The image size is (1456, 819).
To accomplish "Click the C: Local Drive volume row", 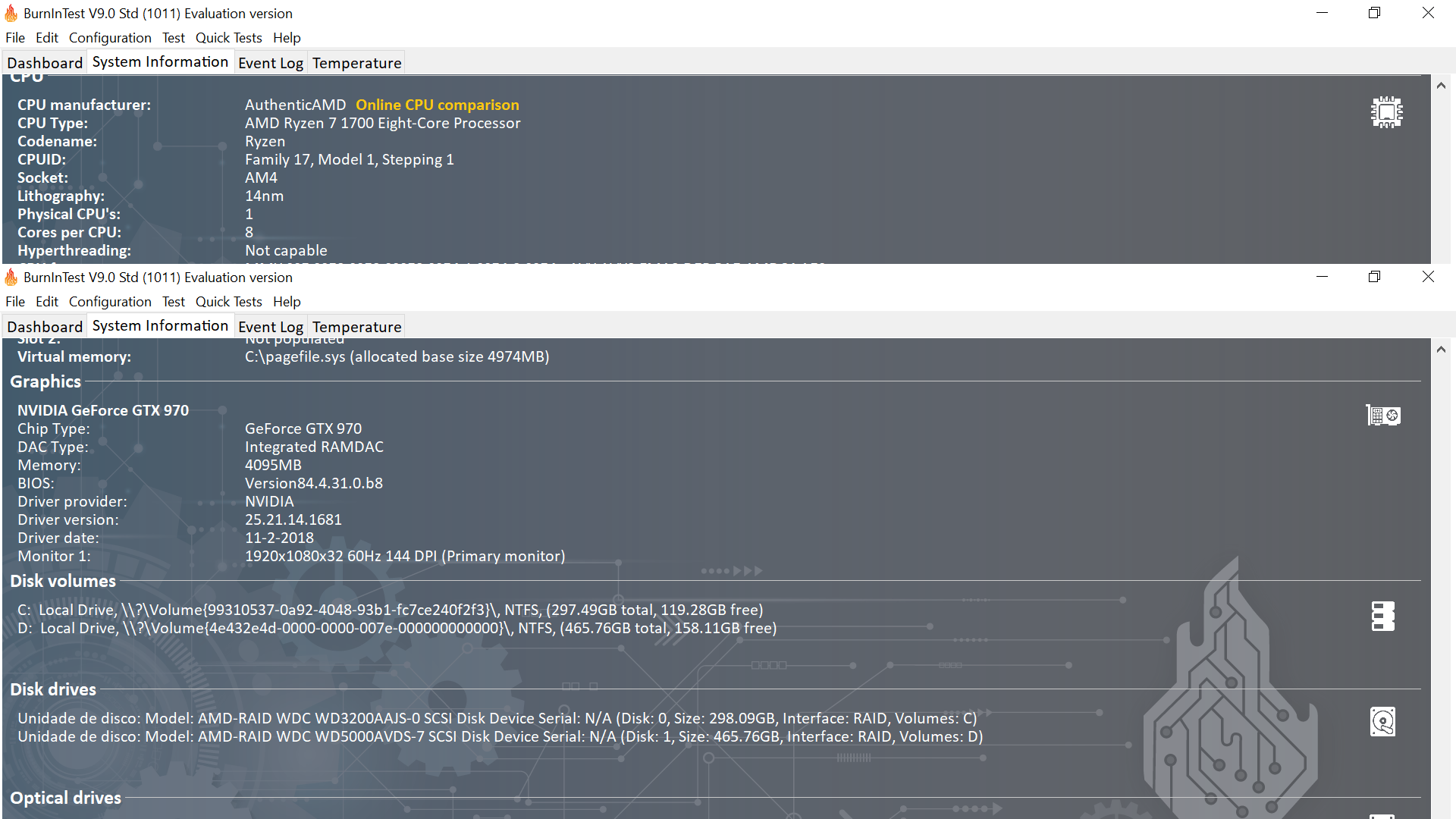I will (390, 610).
